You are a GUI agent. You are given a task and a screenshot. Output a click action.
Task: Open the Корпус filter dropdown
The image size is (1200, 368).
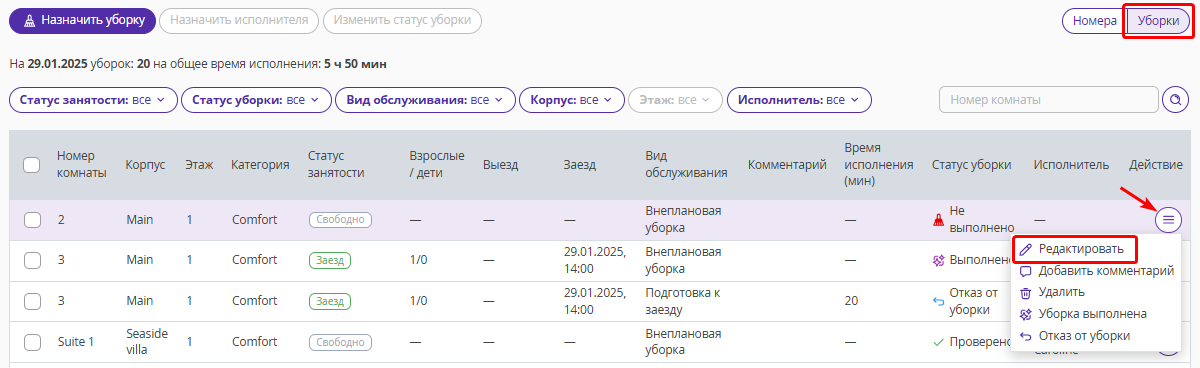tap(571, 100)
